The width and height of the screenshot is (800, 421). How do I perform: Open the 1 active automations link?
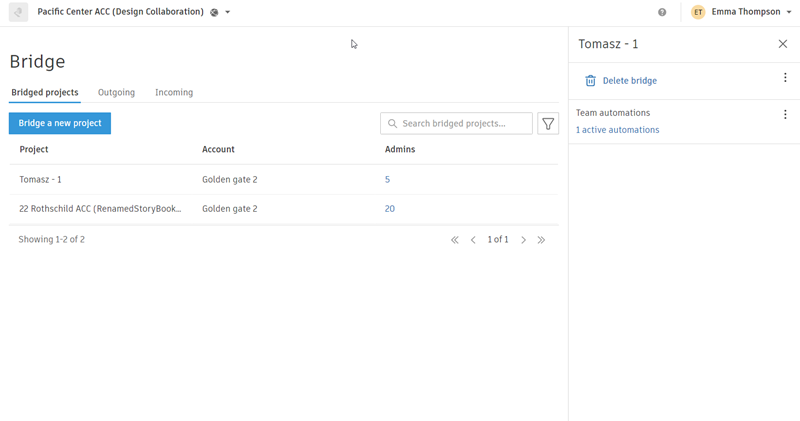617,130
